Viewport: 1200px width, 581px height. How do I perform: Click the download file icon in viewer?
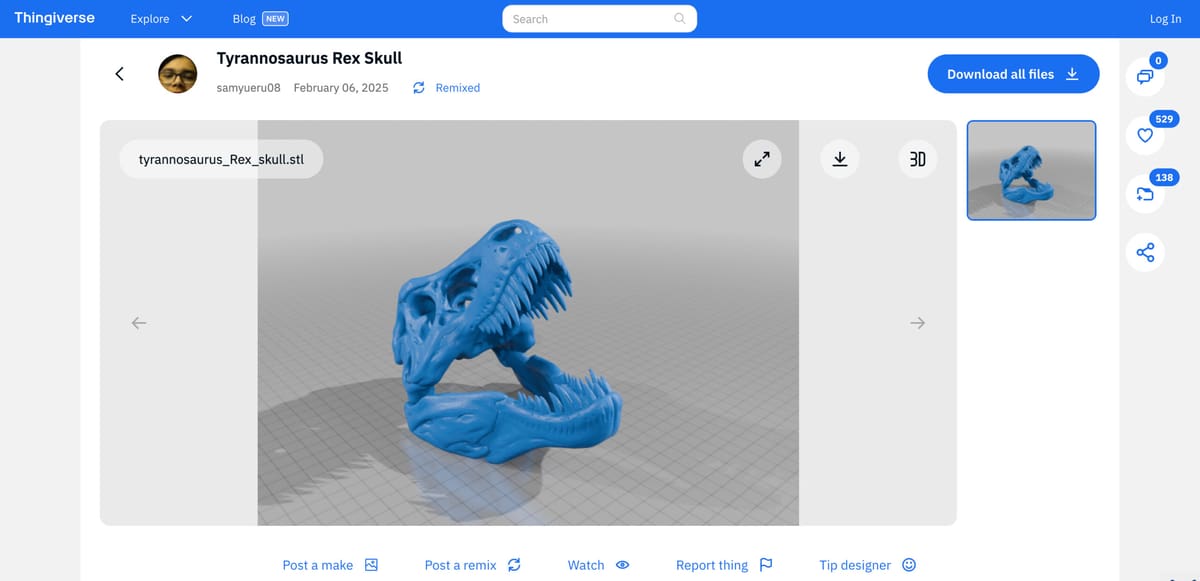click(x=840, y=159)
